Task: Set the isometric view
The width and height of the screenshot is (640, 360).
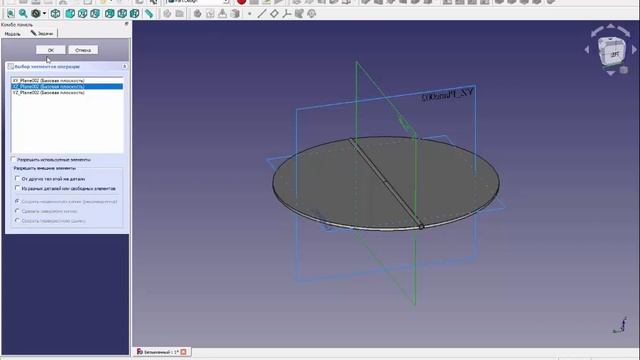Action: 55,14
